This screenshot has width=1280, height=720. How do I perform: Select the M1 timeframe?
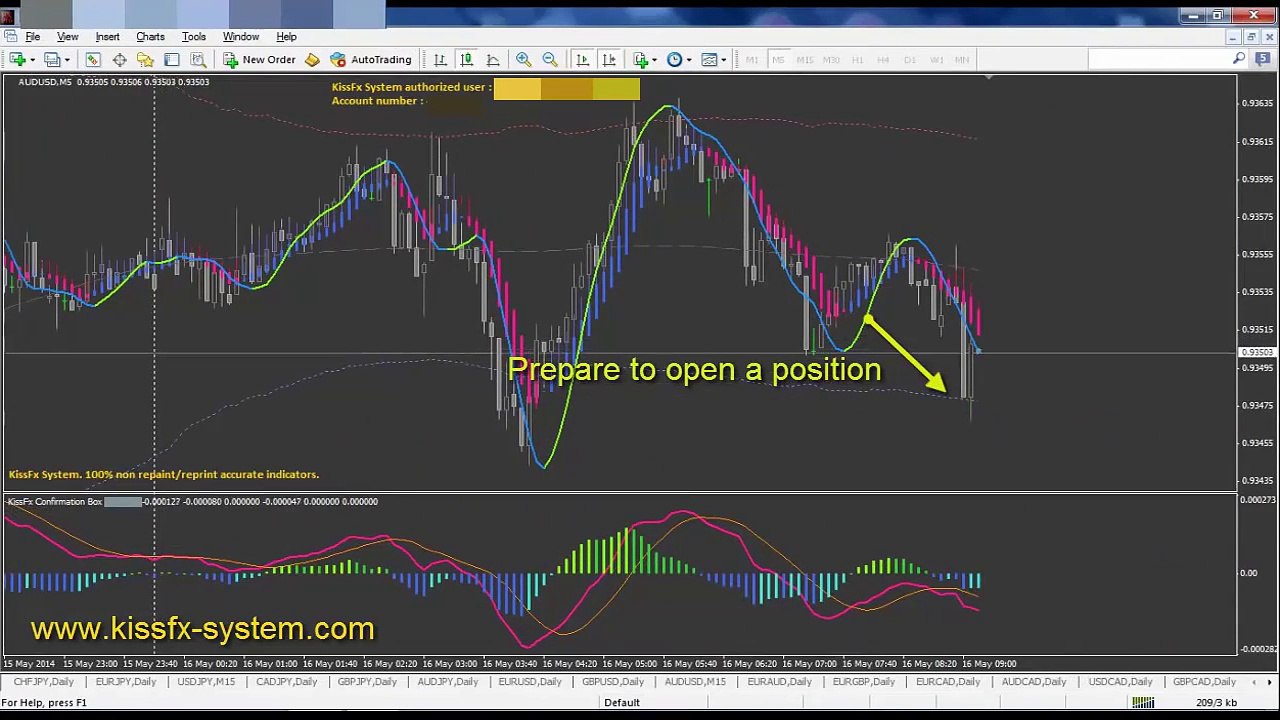[x=752, y=60]
